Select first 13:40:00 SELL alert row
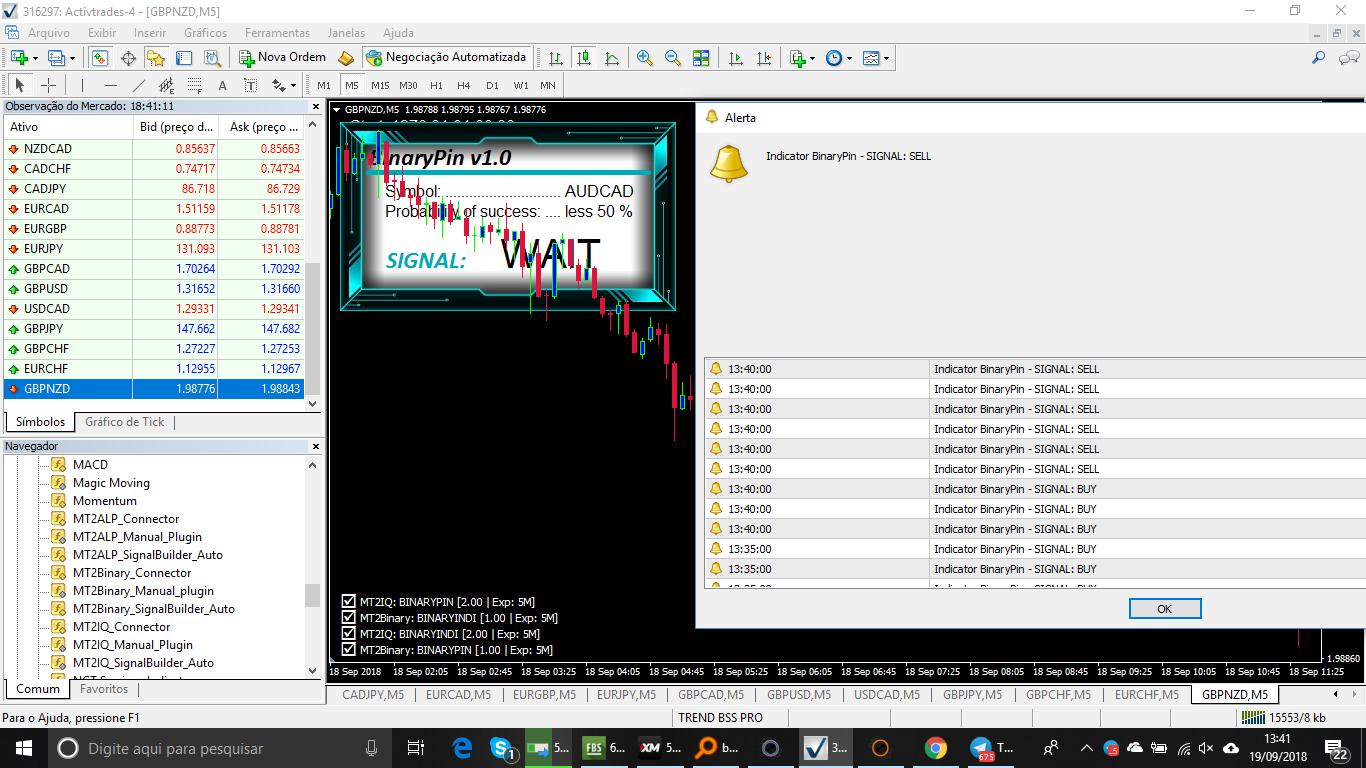The width and height of the screenshot is (1366, 768). 1035,369
